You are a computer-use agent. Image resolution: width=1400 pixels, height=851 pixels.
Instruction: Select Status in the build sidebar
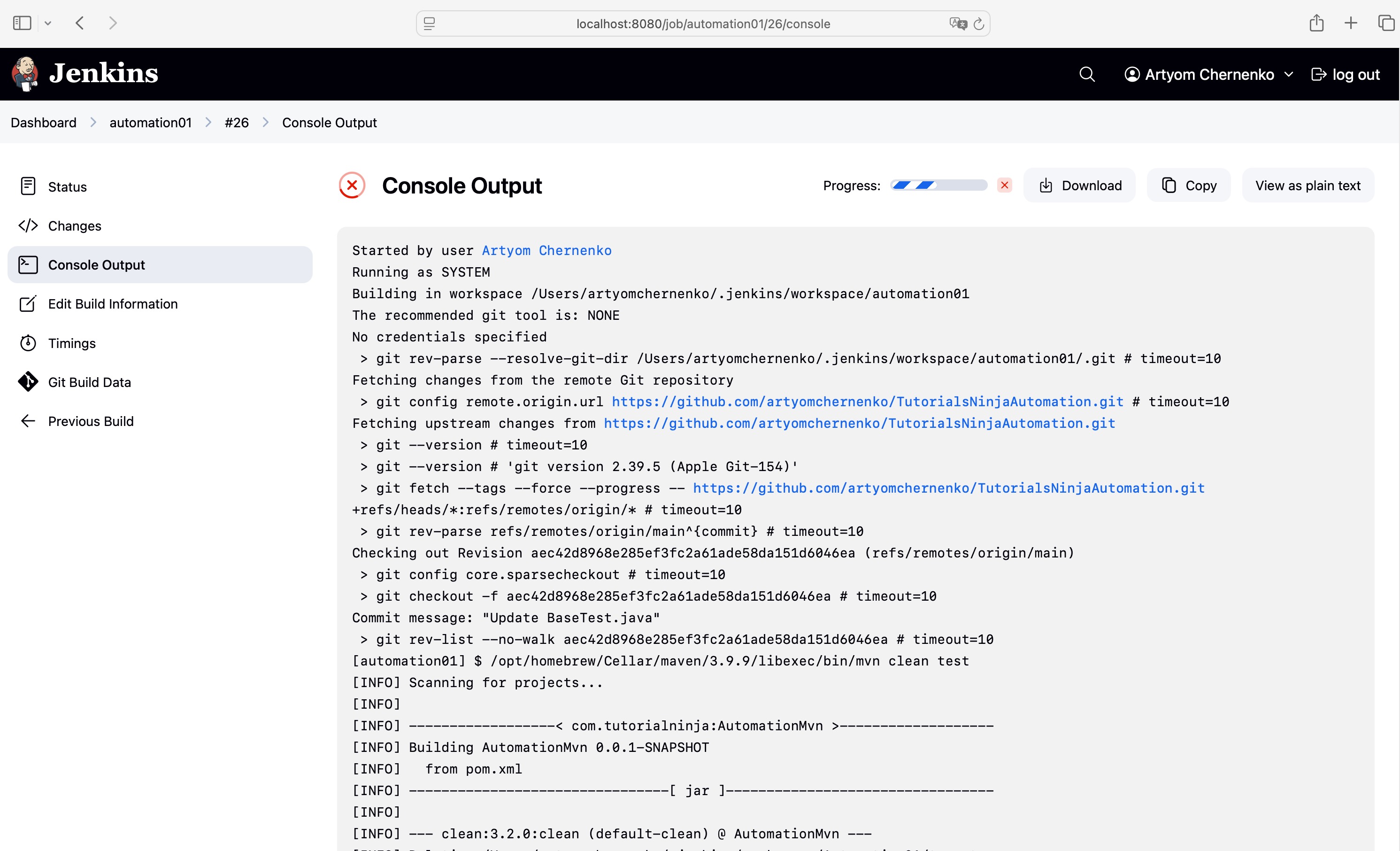(67, 186)
